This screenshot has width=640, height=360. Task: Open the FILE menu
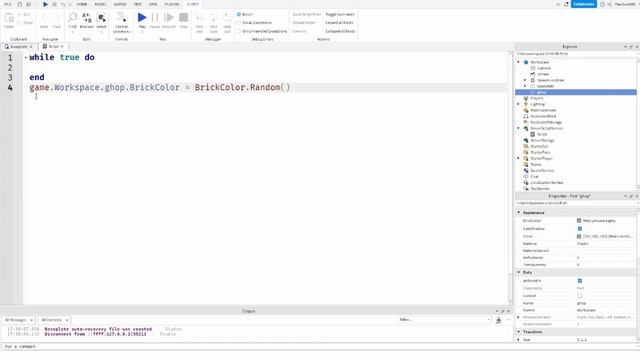pos(8,4)
